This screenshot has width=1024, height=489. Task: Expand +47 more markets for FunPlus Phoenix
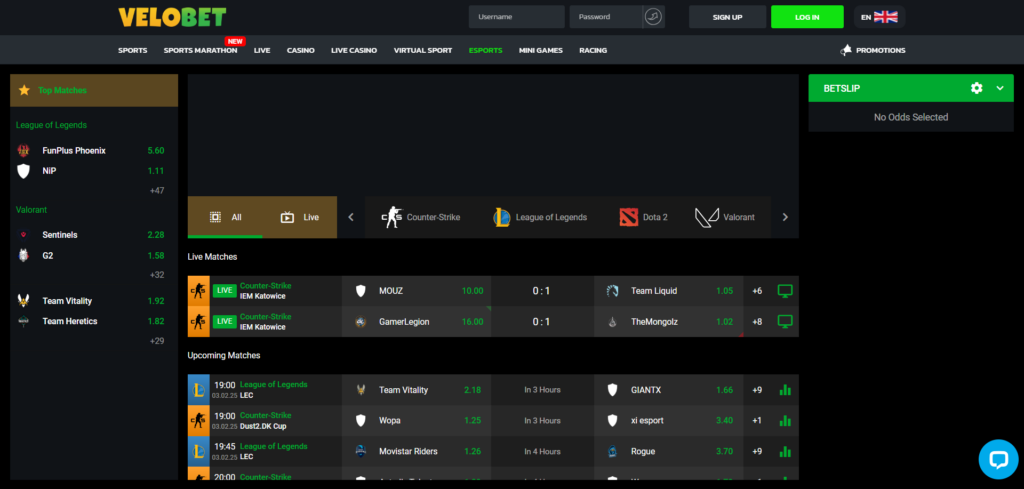[156, 190]
